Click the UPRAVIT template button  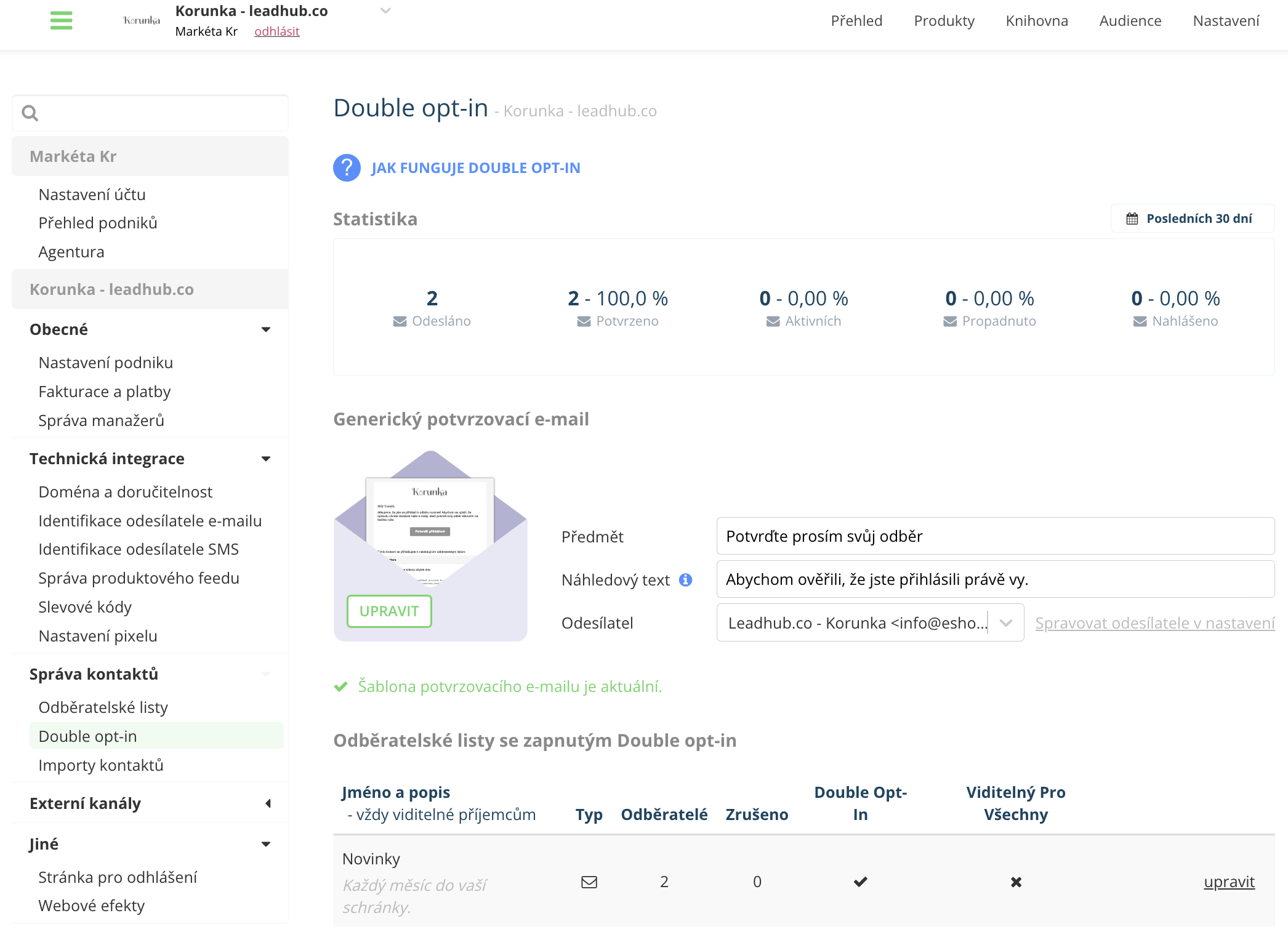pos(389,611)
